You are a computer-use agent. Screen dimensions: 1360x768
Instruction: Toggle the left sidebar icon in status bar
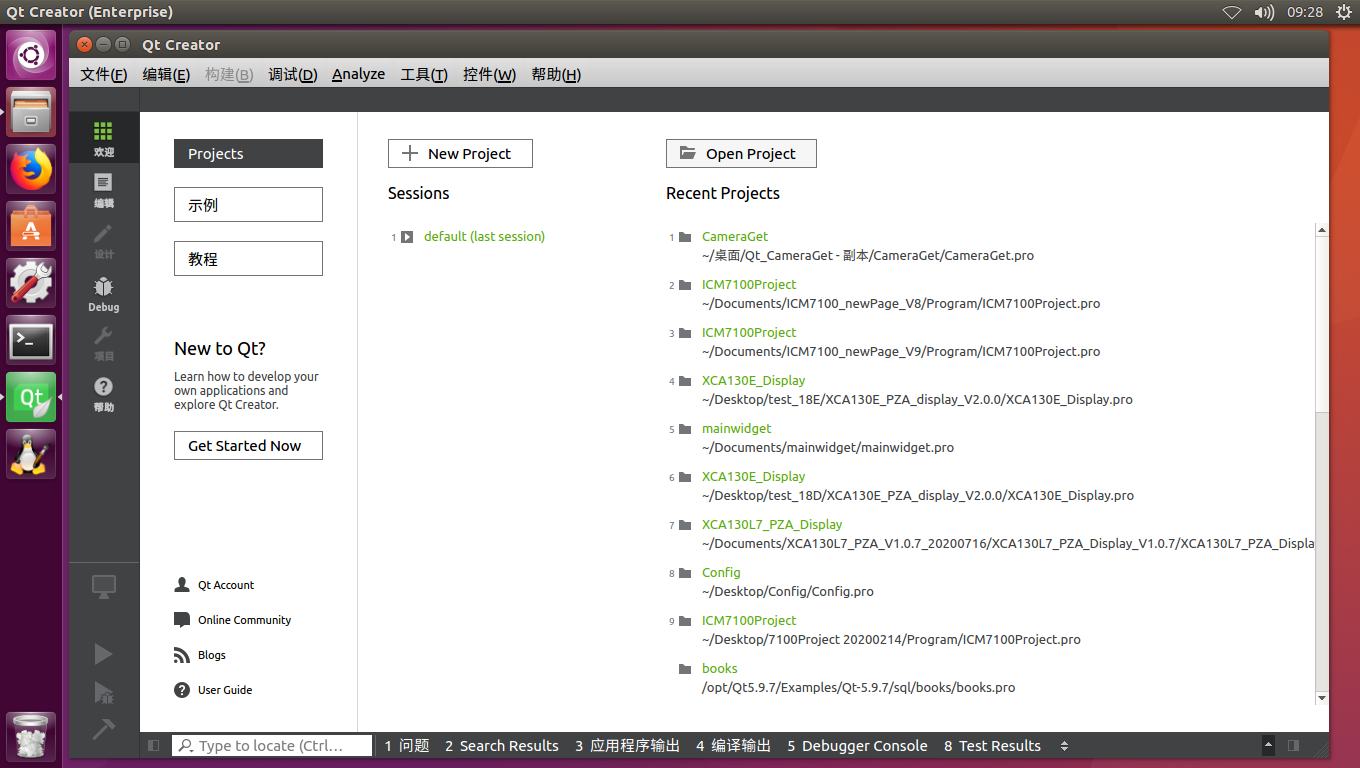tap(153, 746)
